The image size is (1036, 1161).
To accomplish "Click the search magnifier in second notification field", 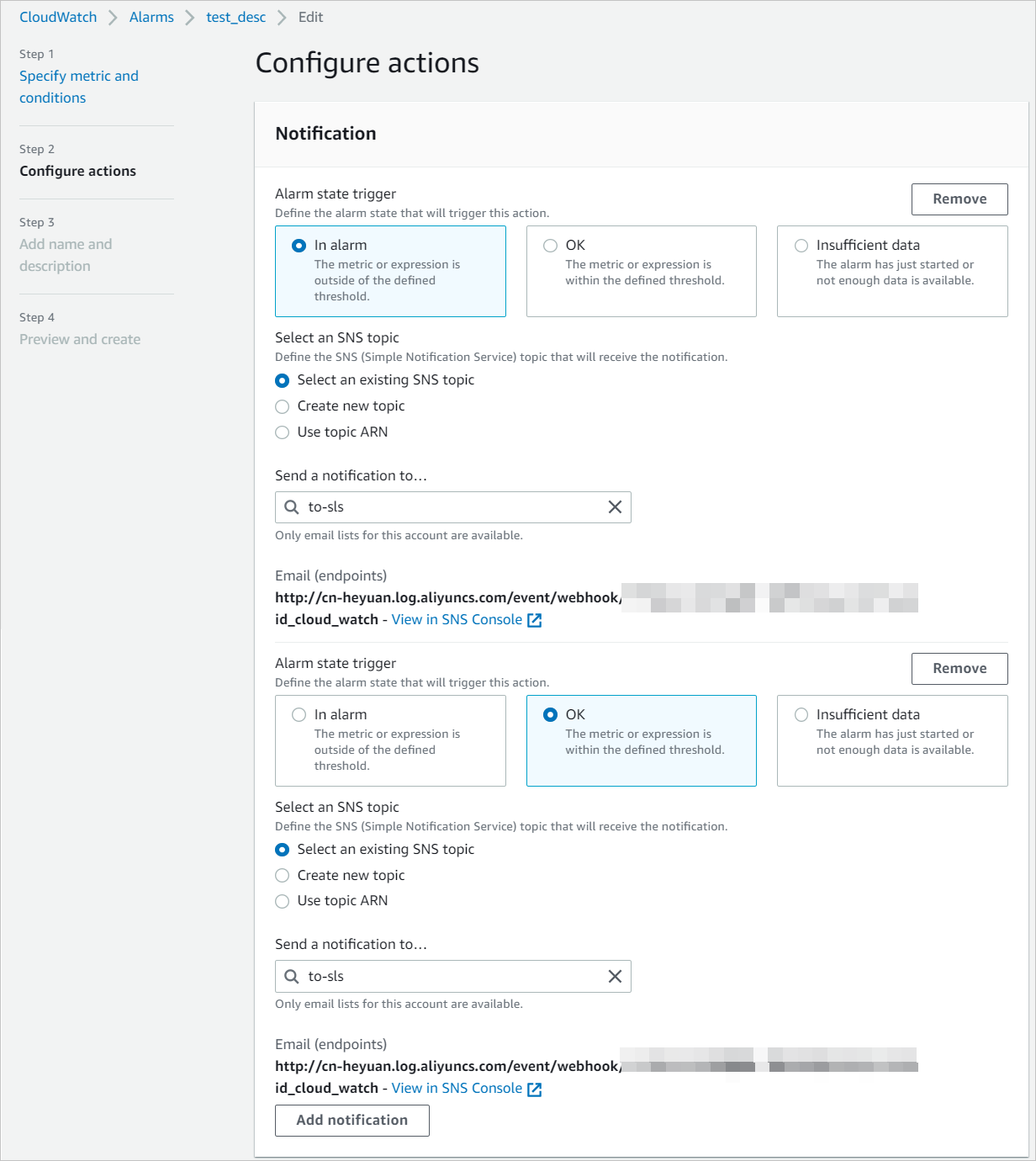I will pos(292,976).
